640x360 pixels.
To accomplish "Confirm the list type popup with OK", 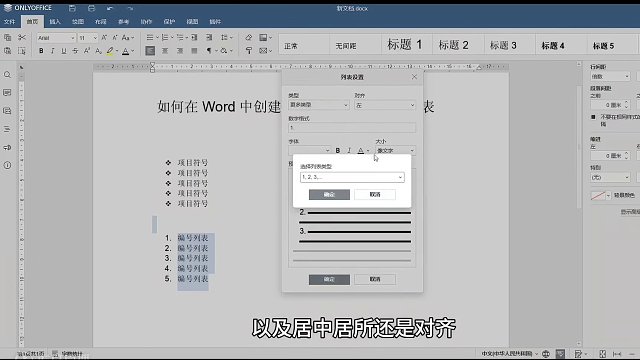I will click(x=329, y=195).
